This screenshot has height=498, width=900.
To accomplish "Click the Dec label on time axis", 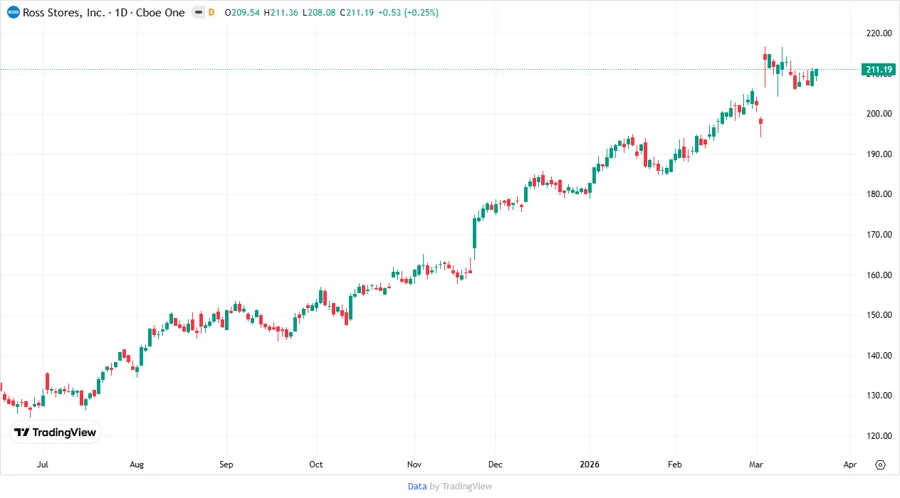I will [495, 464].
